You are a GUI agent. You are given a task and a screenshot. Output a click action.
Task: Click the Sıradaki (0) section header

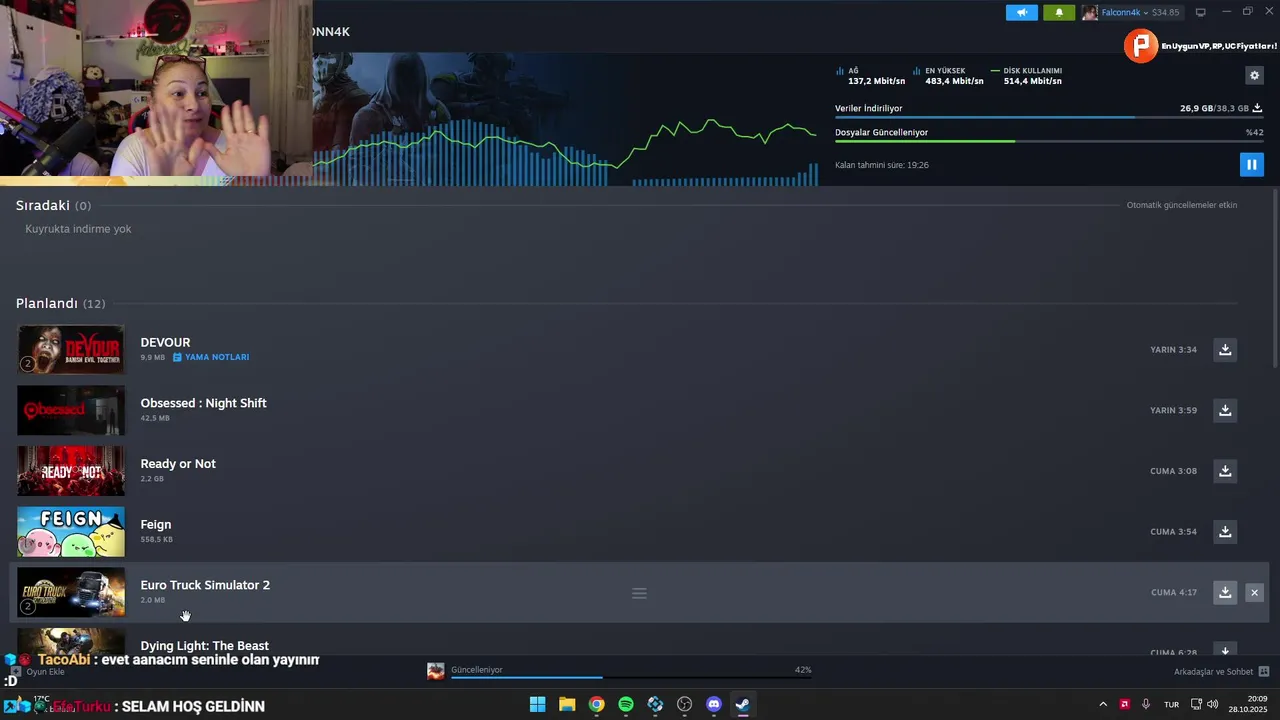point(53,205)
